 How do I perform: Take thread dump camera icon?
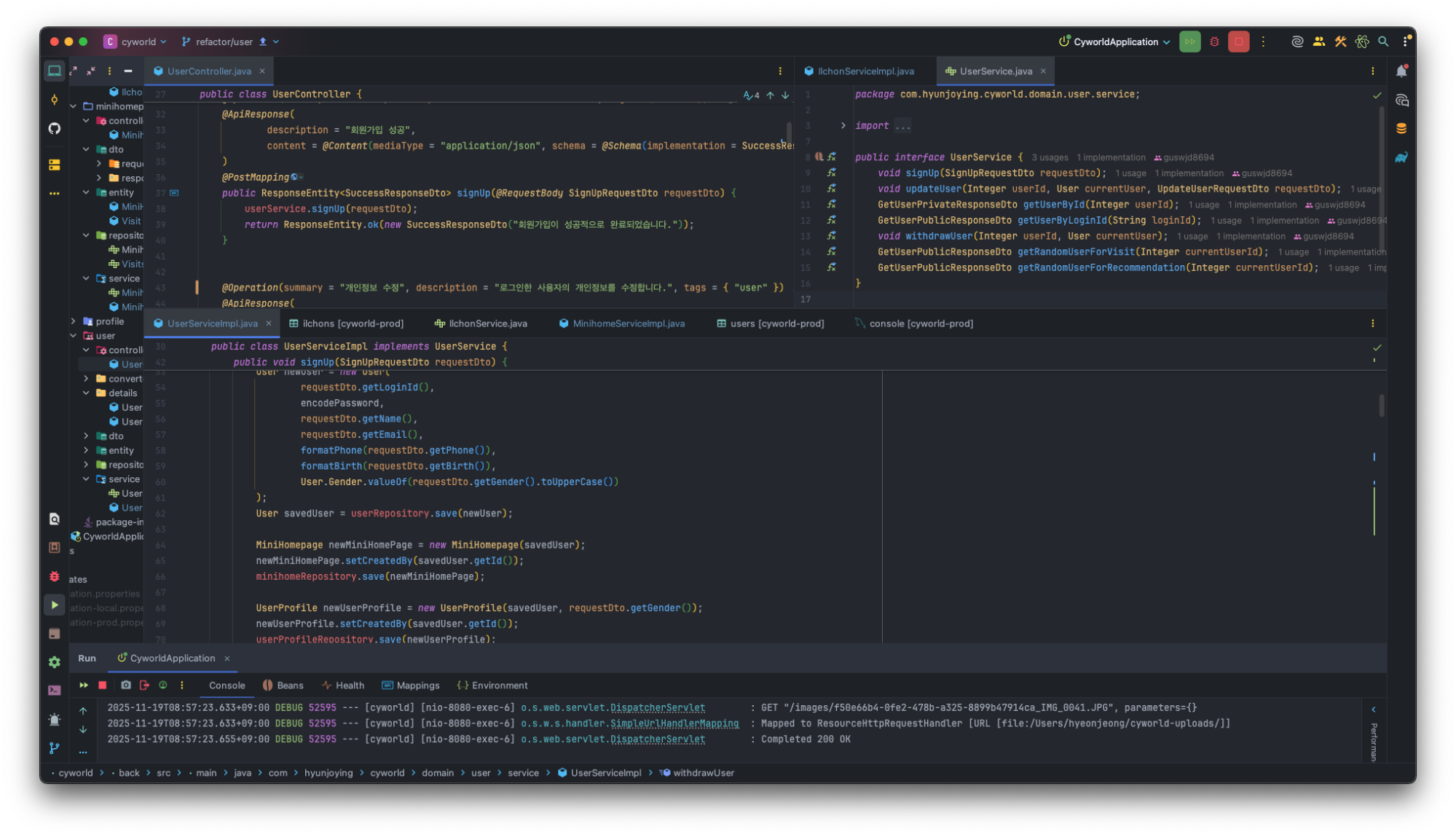[x=126, y=685]
